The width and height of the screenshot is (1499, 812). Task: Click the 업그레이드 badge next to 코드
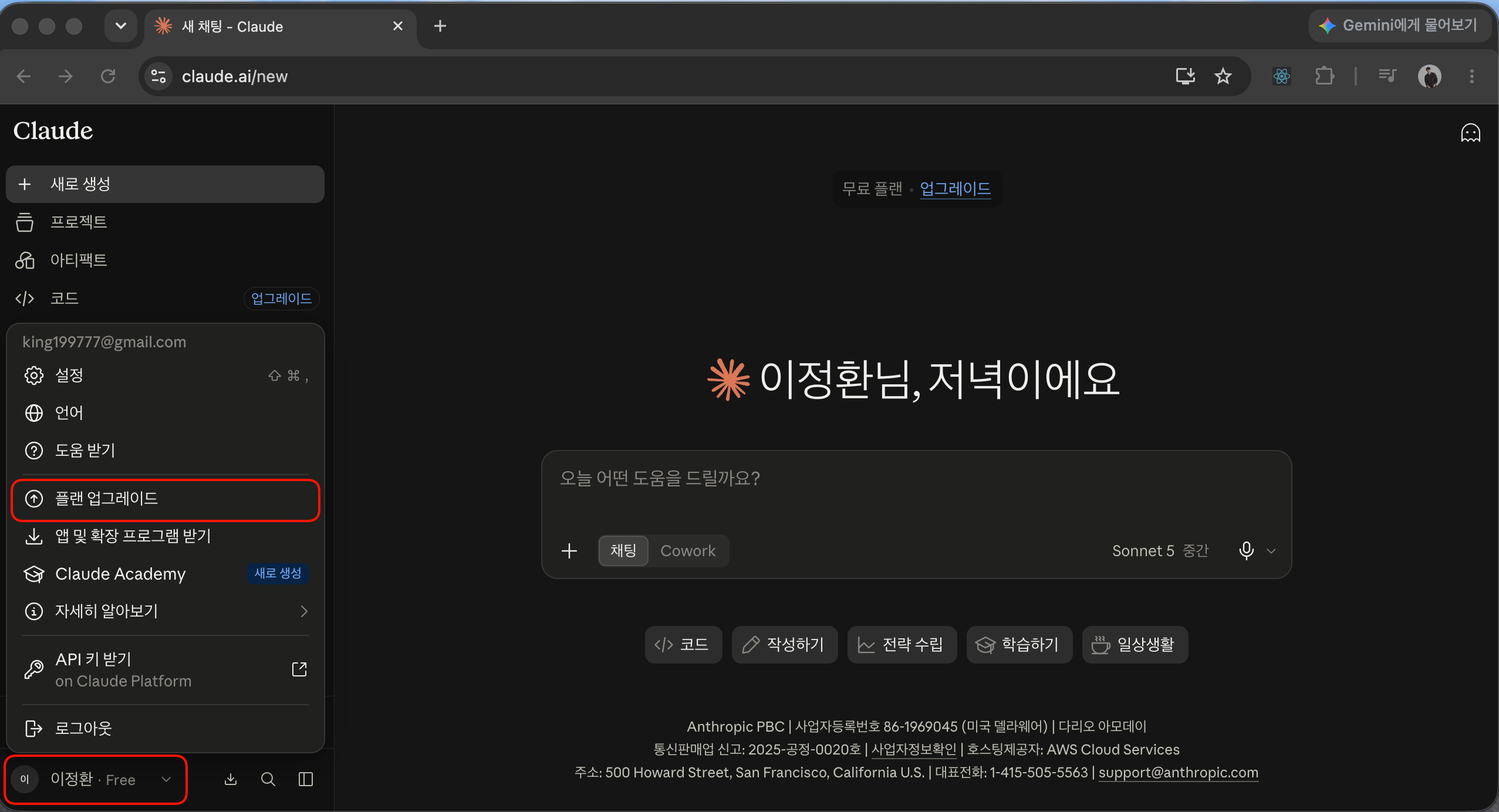pyautogui.click(x=281, y=299)
